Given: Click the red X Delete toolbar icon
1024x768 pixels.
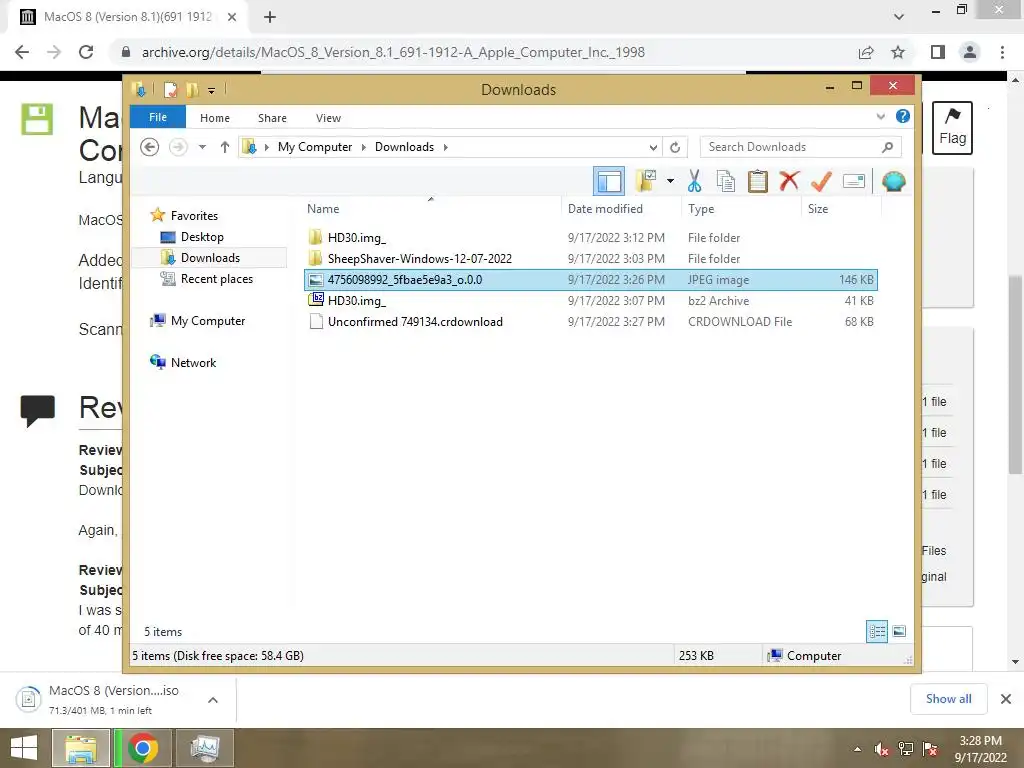Looking at the screenshot, I should pyautogui.click(x=789, y=180).
